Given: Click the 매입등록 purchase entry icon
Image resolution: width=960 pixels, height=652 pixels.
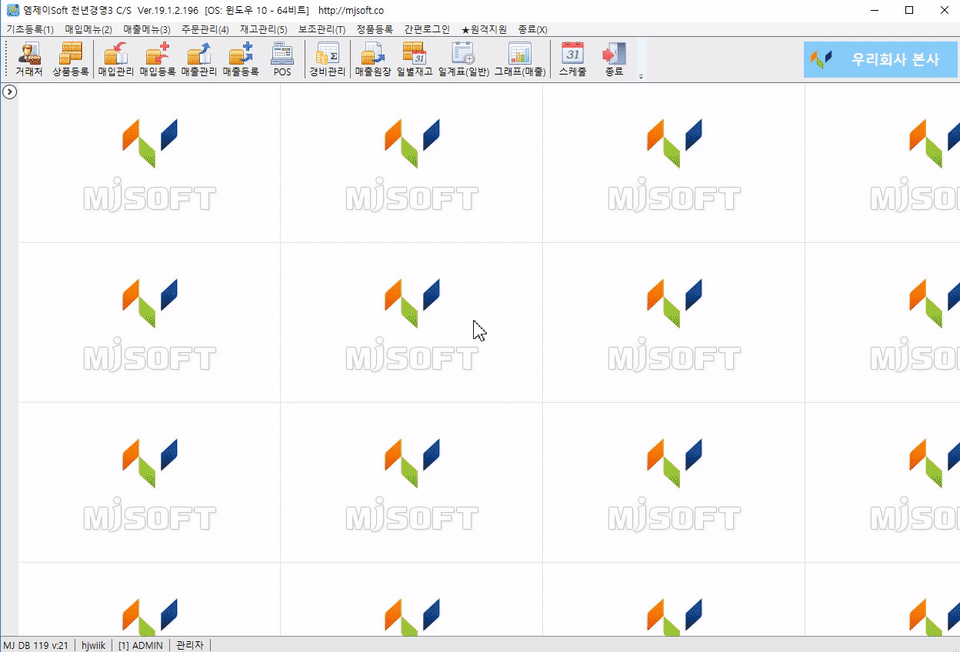Looking at the screenshot, I should coord(157,59).
